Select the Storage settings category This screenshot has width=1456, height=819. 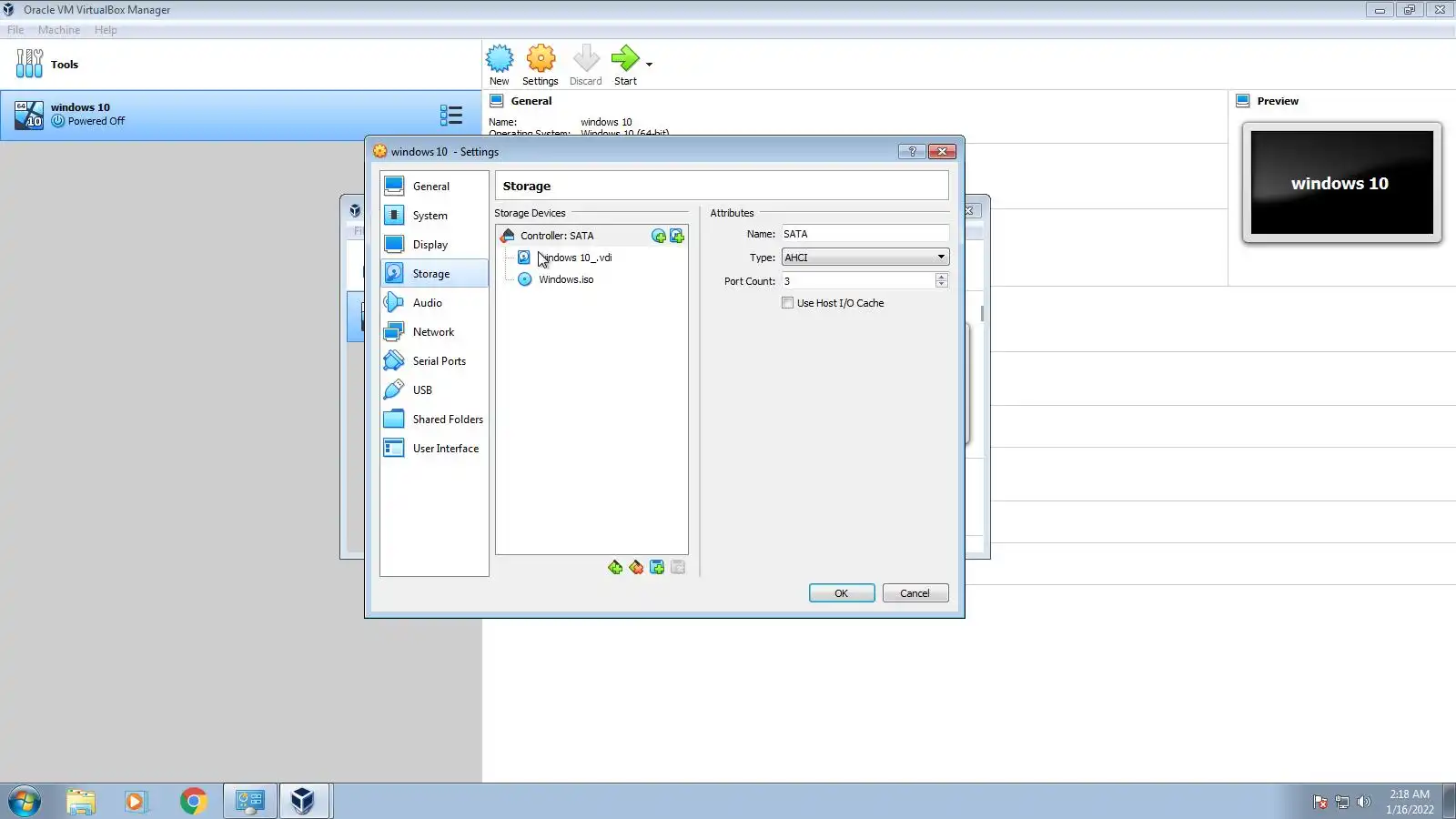[x=434, y=274]
